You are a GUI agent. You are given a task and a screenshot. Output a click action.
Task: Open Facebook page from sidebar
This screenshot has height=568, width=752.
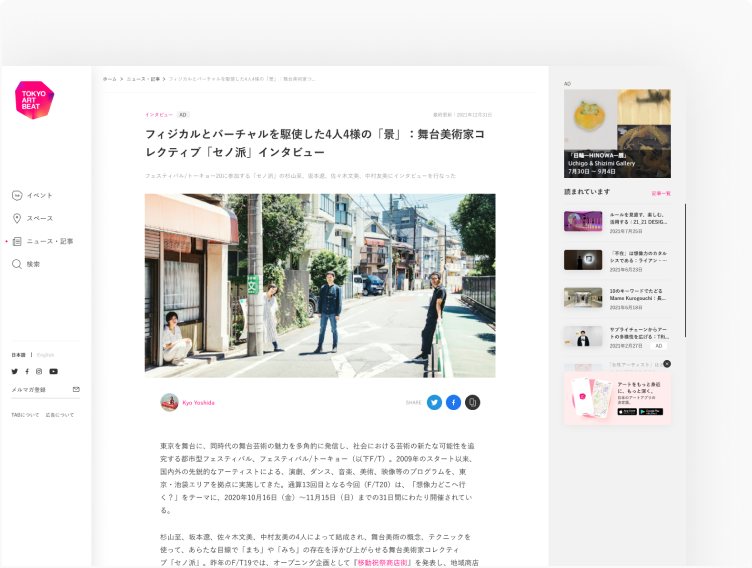coord(27,371)
